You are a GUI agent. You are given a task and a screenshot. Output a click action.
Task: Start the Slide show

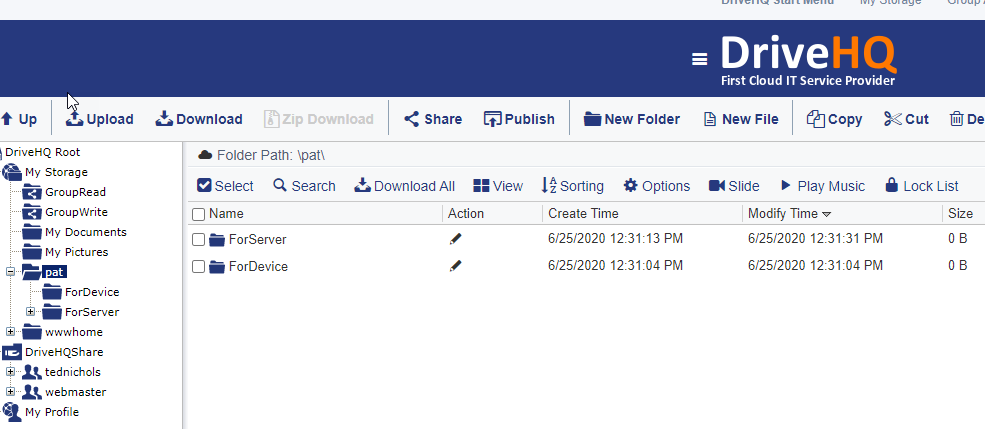point(734,186)
